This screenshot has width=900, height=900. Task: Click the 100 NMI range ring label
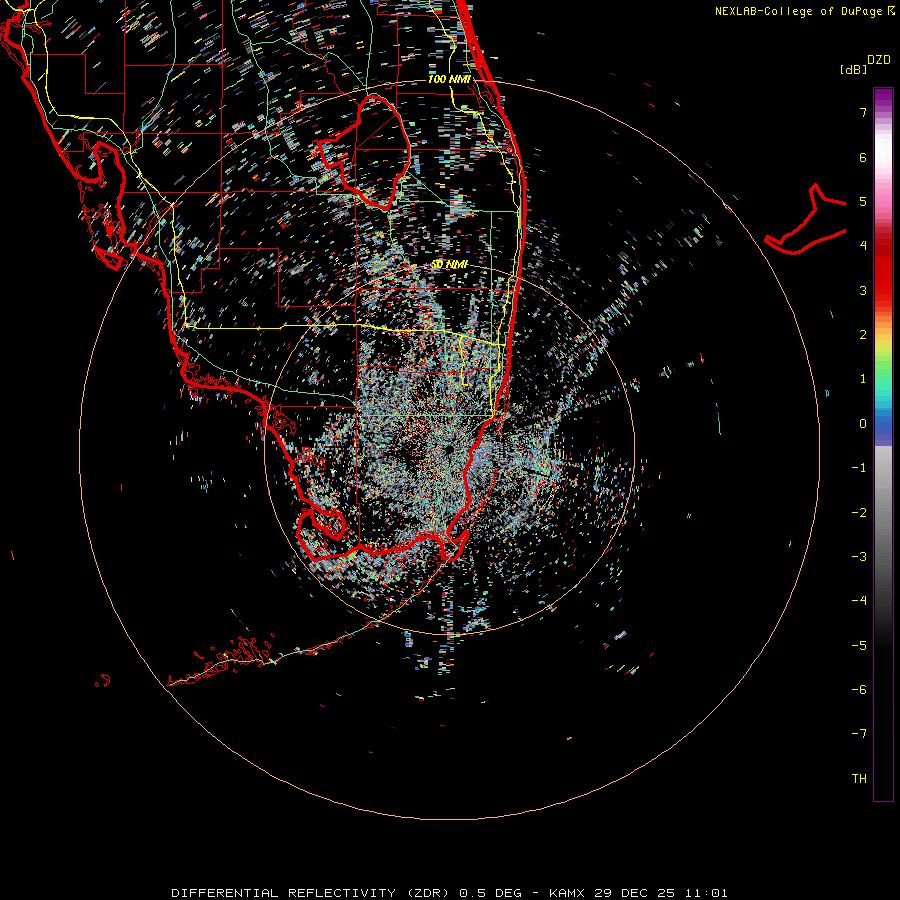click(x=449, y=79)
